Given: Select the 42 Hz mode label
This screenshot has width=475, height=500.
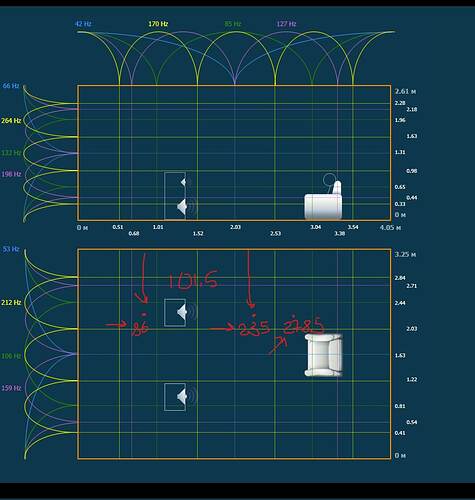Looking at the screenshot, I should click(83, 24).
